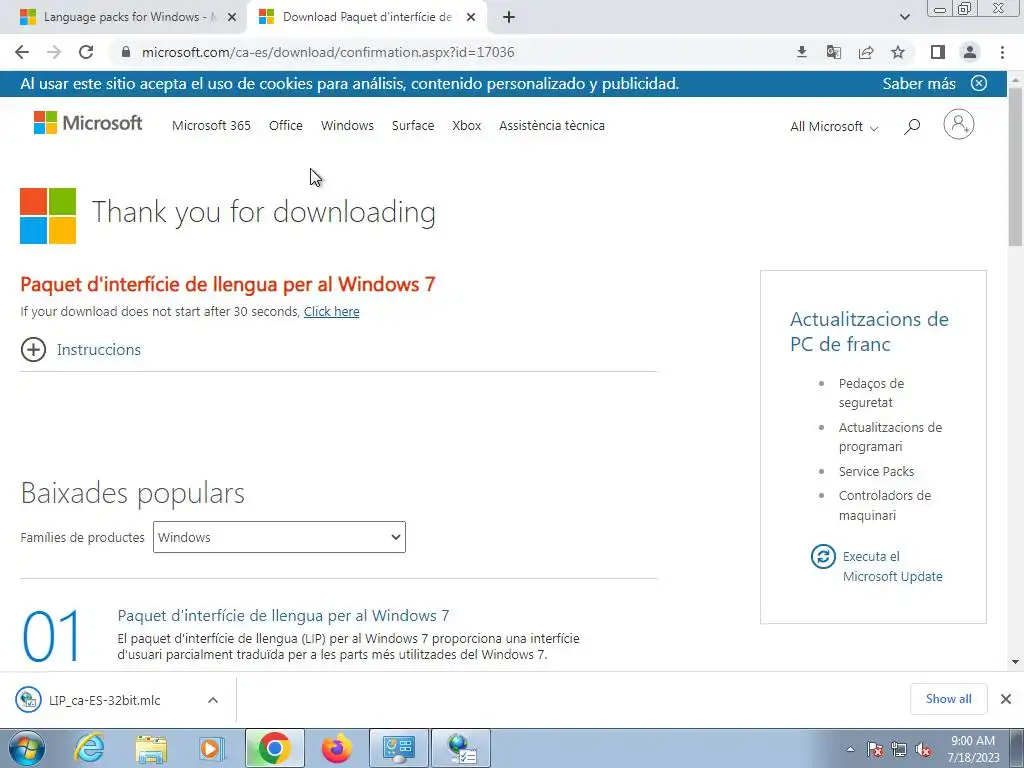Open Windows Media Player from taskbar

(212, 748)
